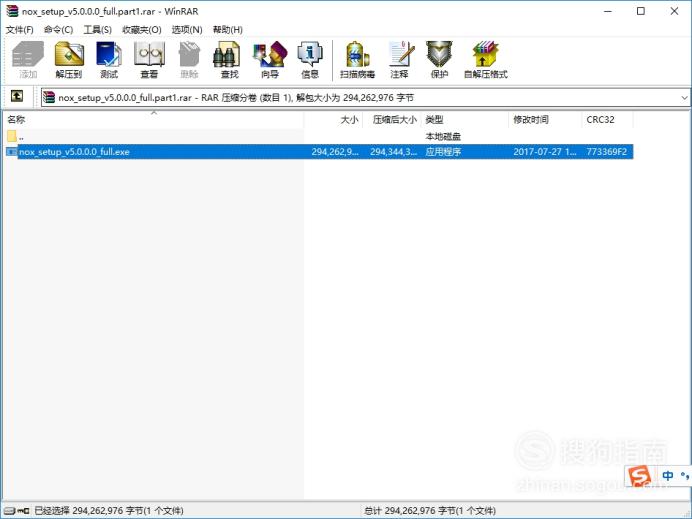
Task: Click the Virus Scan (扫描病毒) icon
Action: click(x=357, y=60)
